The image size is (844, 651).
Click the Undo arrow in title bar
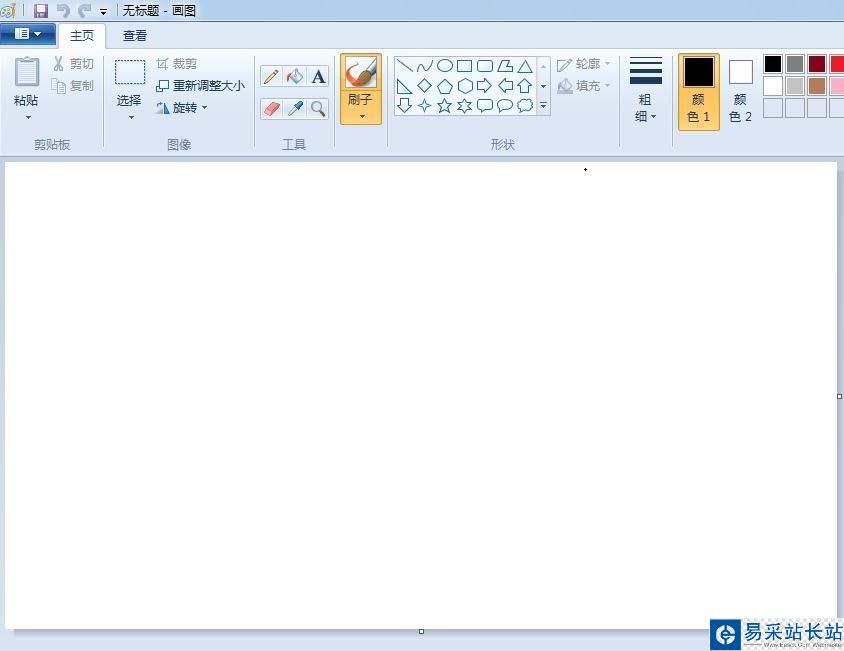click(64, 10)
